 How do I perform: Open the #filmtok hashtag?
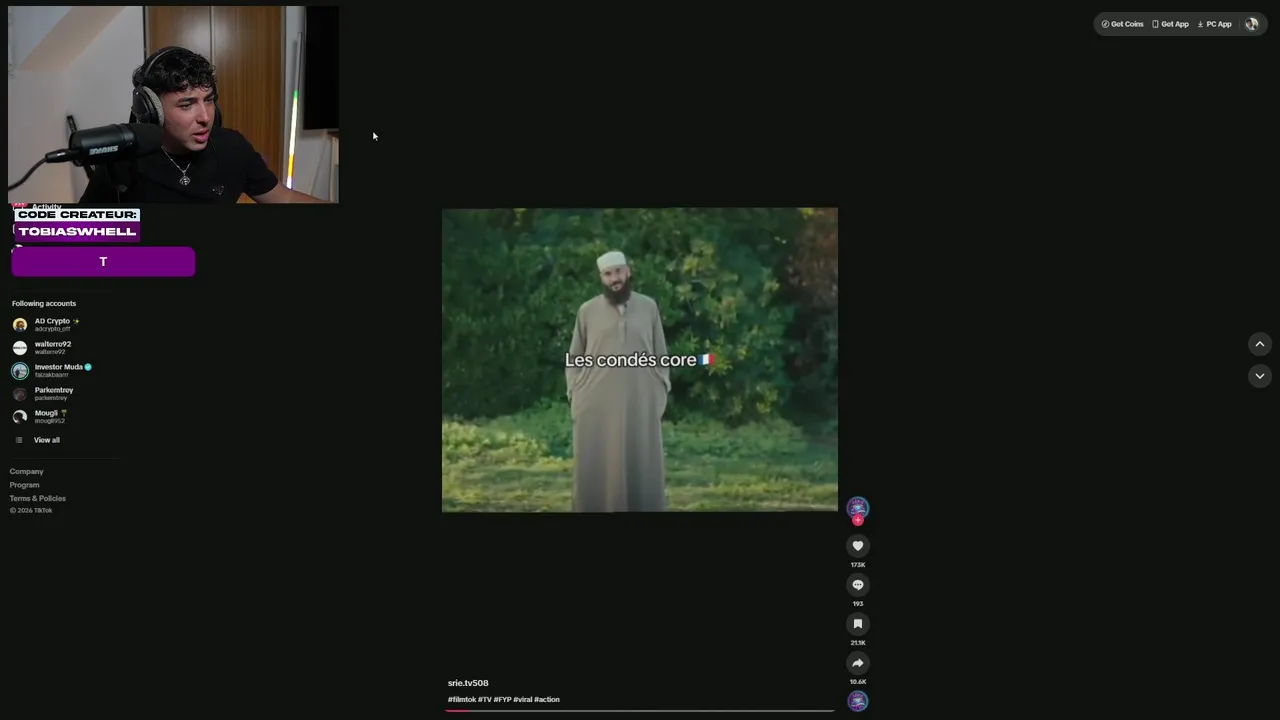[x=462, y=700]
